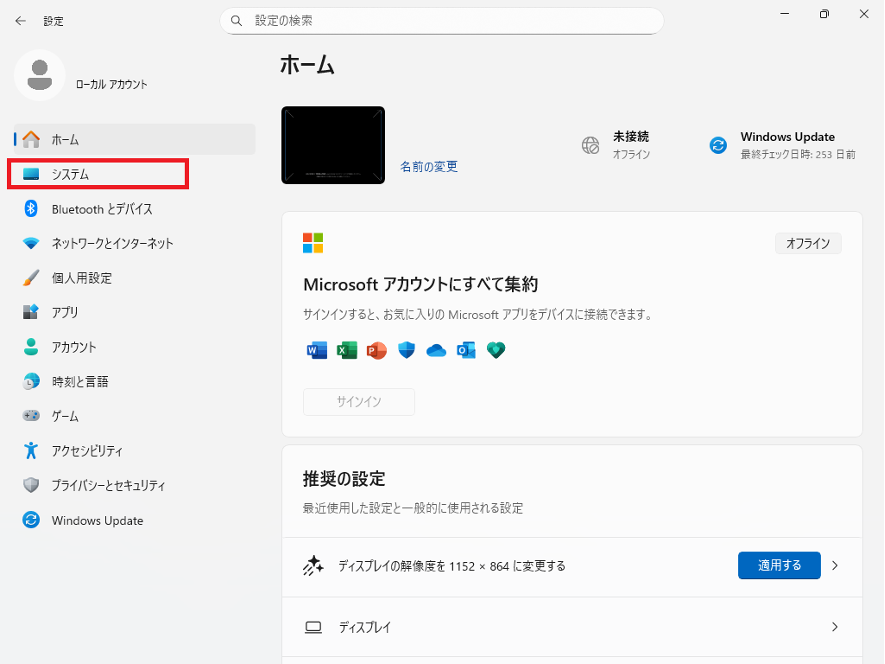
Task: Click the ディスプレイの解像度 suggestion text
Action: (x=452, y=566)
